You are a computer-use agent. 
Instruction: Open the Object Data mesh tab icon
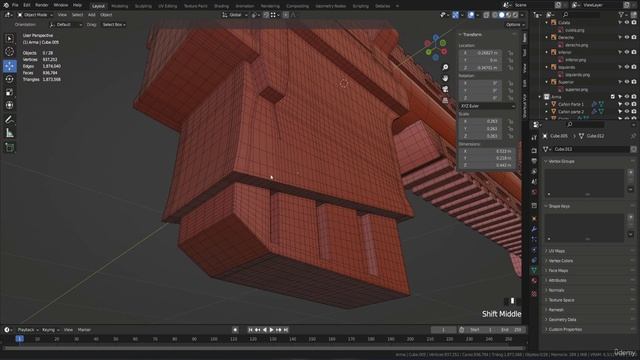pos(534,270)
